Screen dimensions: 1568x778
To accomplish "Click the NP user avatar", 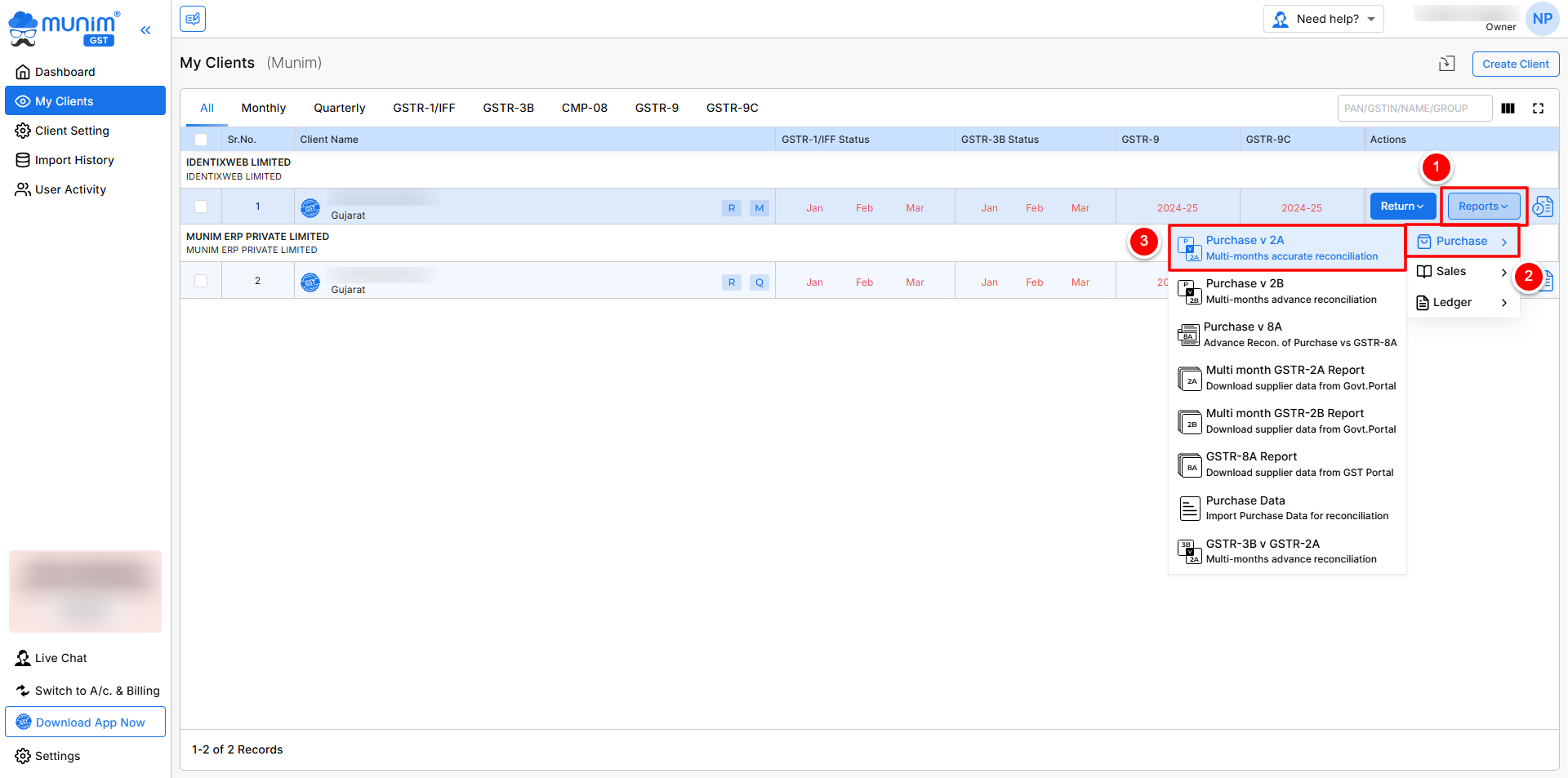I will pyautogui.click(x=1542, y=20).
